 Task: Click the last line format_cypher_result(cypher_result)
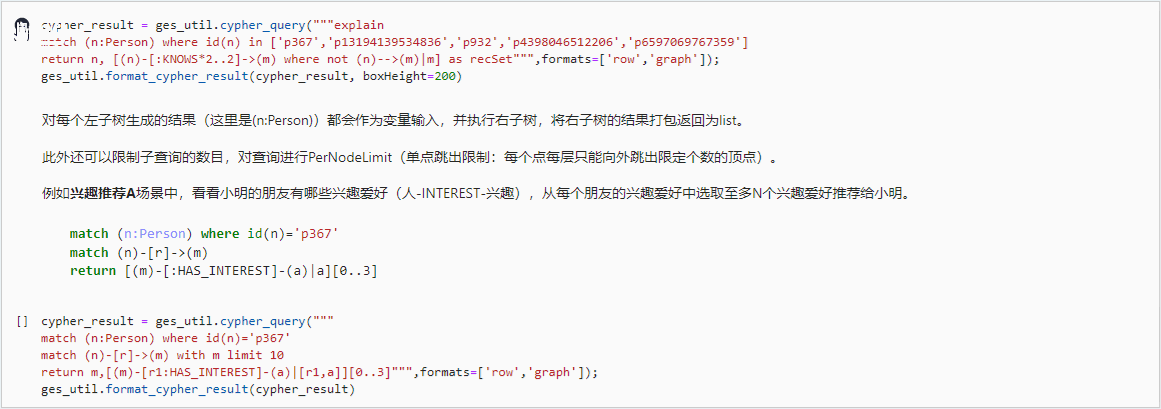(198, 389)
